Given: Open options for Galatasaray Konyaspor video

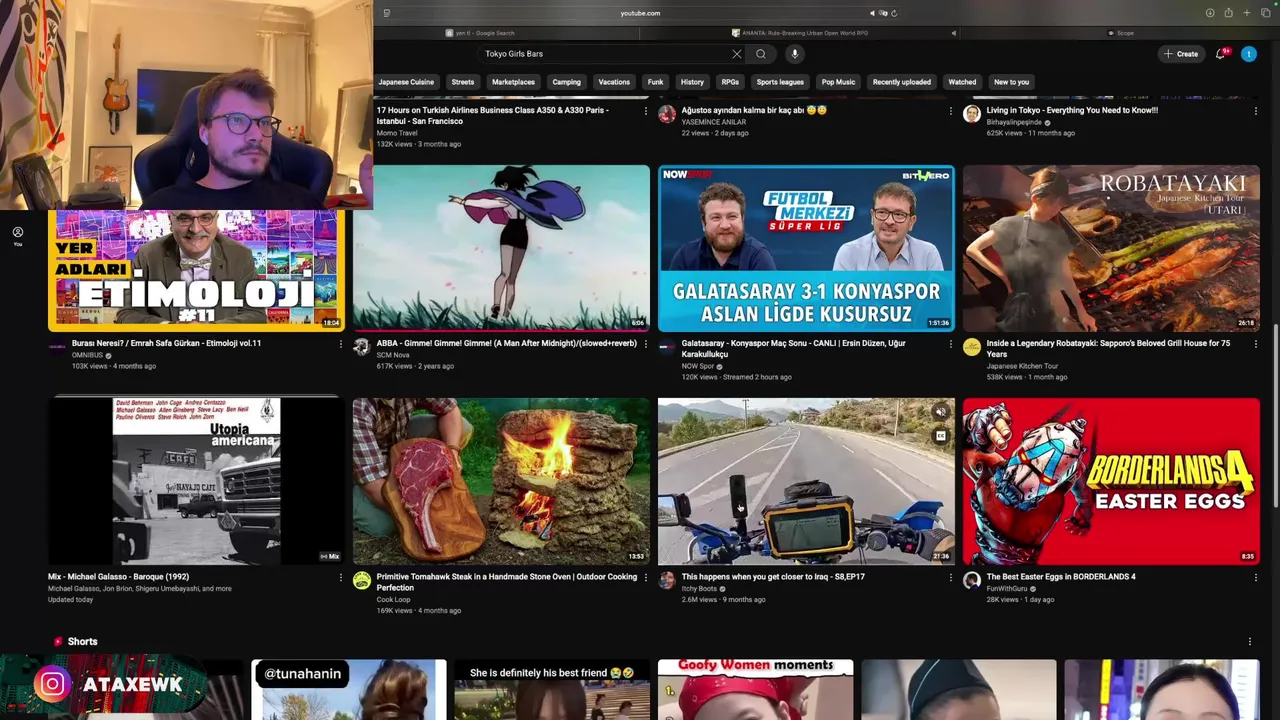Looking at the screenshot, I should pyautogui.click(x=950, y=344).
